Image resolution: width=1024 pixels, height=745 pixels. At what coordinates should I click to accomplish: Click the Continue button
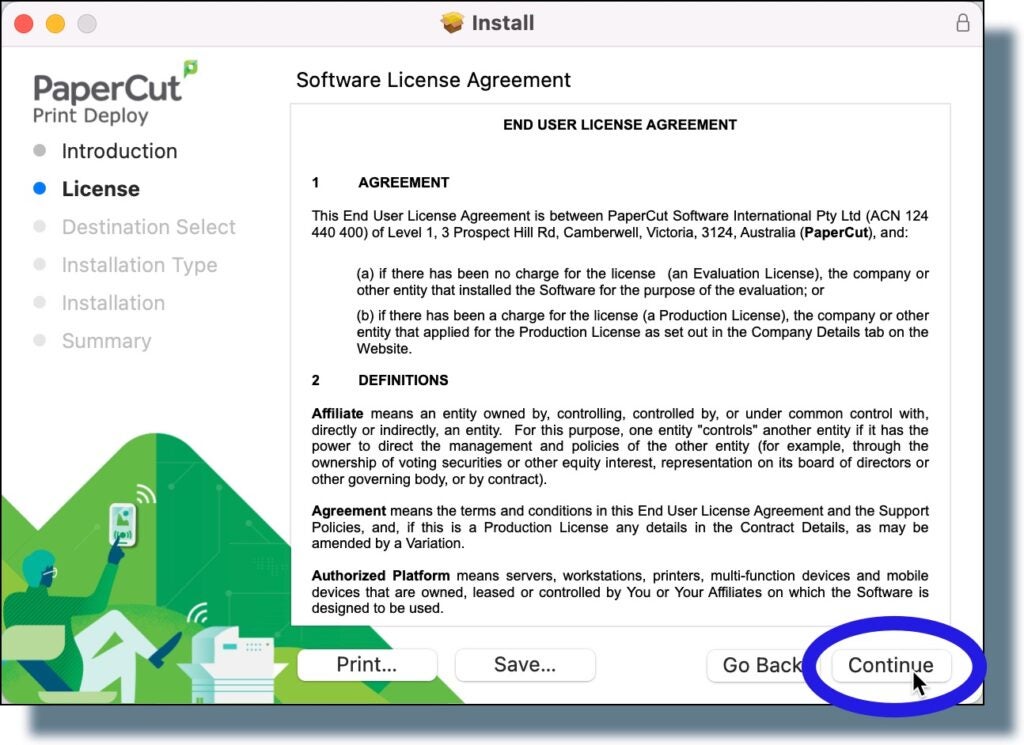click(x=890, y=665)
